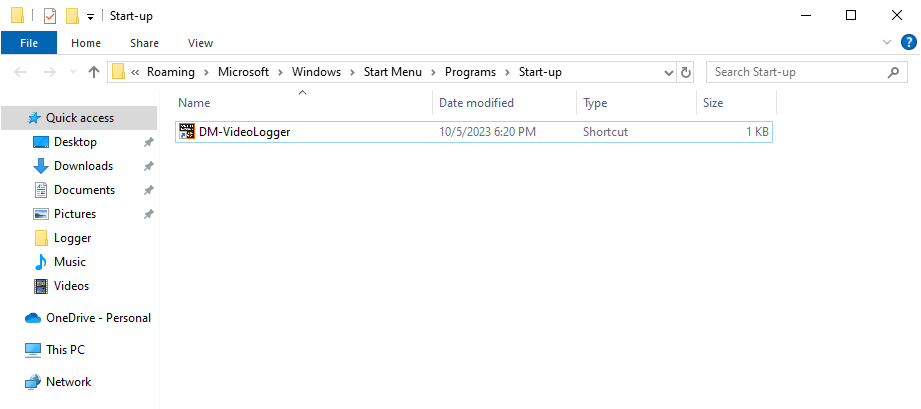Select the Logger folder in sidebar

coord(72,238)
